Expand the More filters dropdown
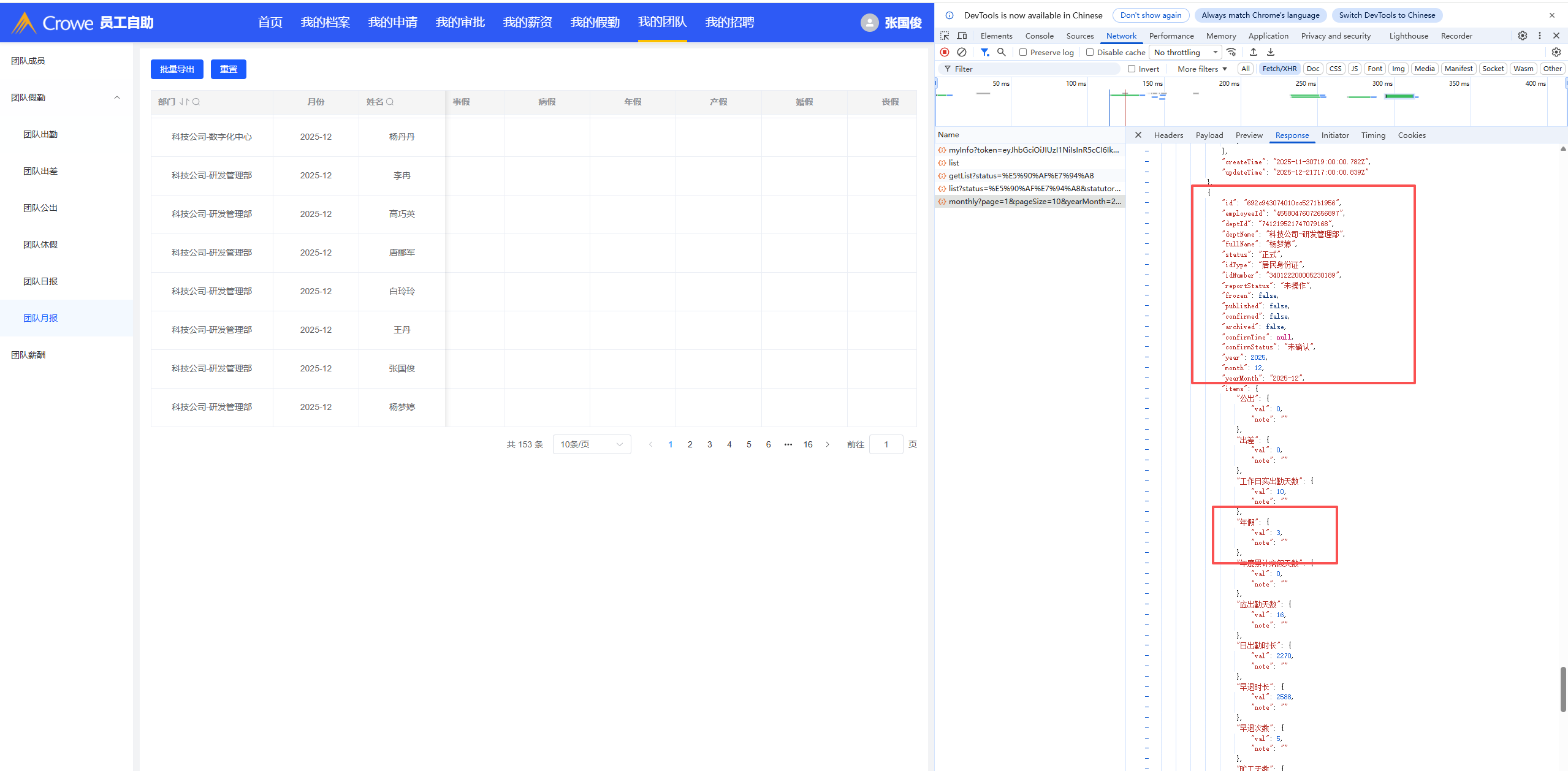 (x=1202, y=69)
